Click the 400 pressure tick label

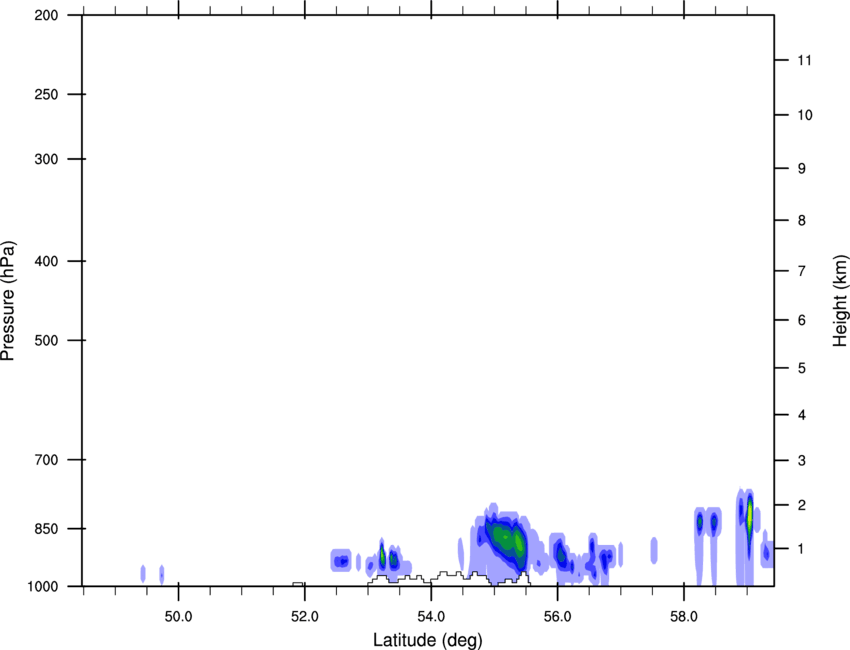pos(46,262)
